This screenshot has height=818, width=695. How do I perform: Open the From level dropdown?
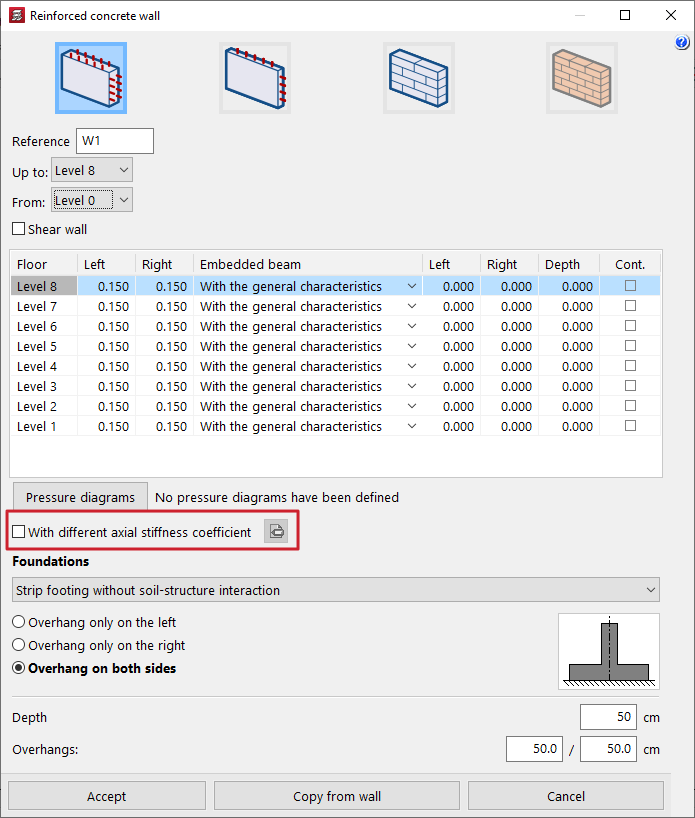(92, 200)
